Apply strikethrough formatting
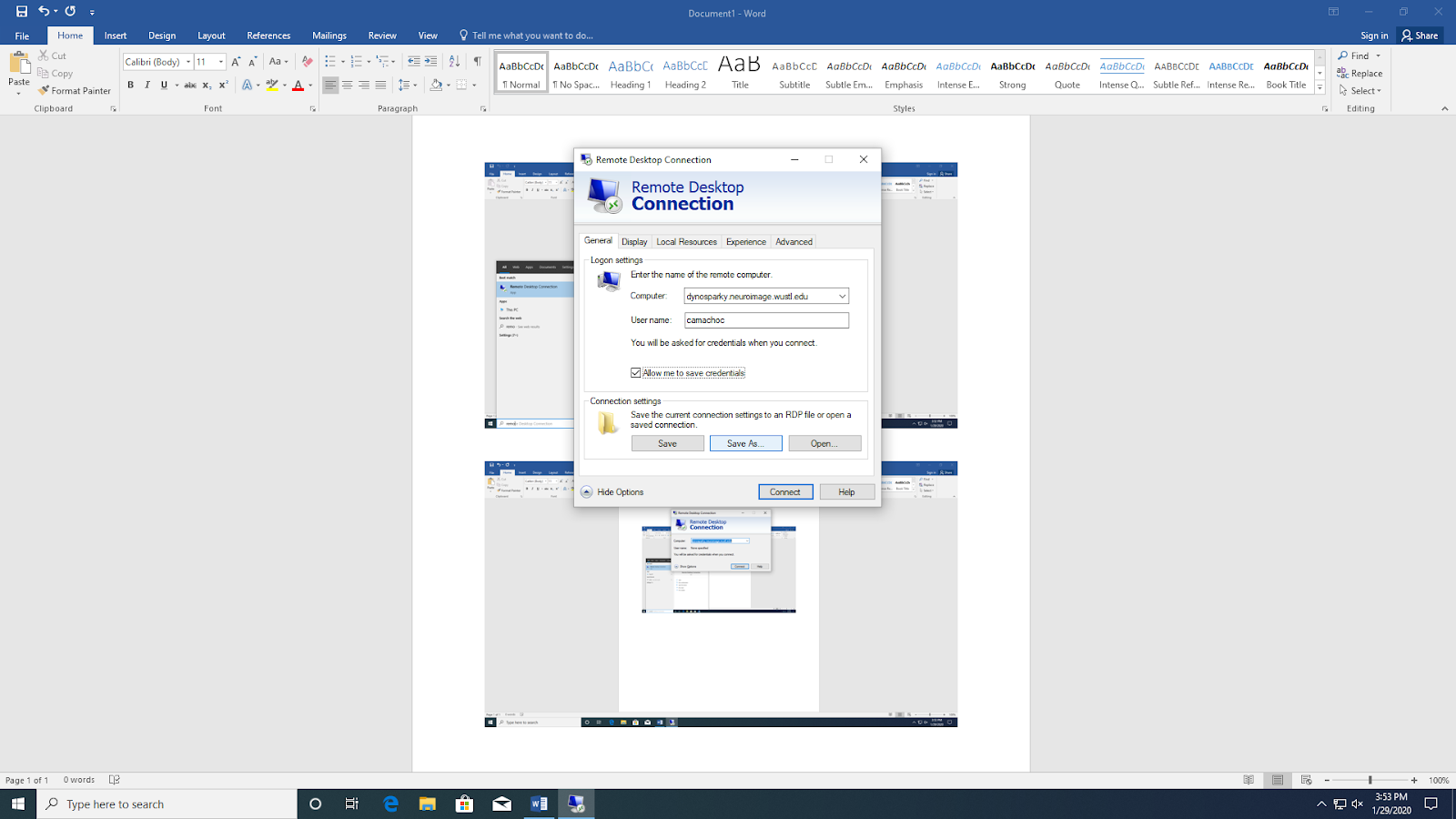Screen dimensions: 1456x819 [x=190, y=85]
